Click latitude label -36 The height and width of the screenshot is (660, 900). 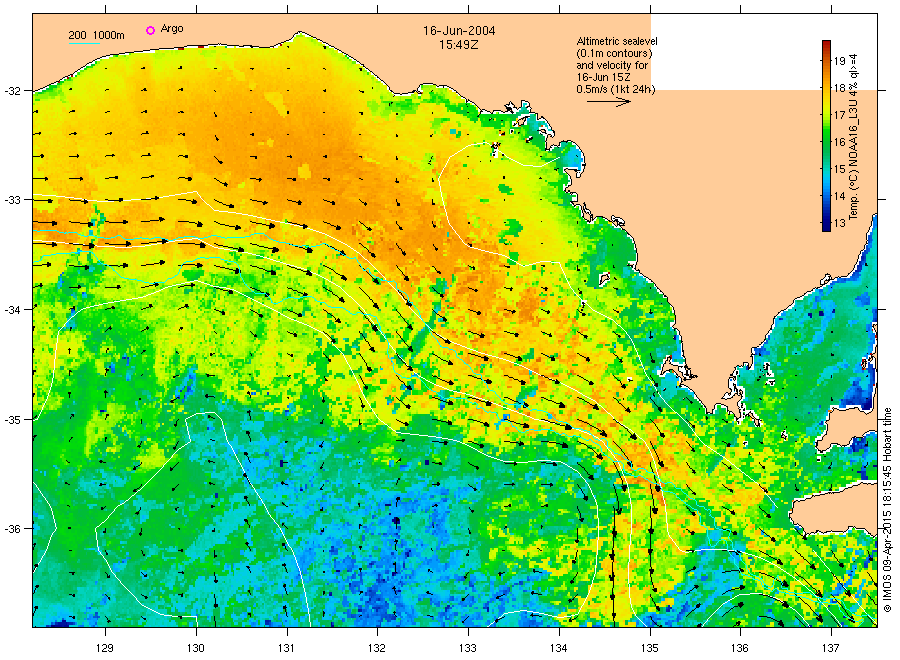coord(12,529)
